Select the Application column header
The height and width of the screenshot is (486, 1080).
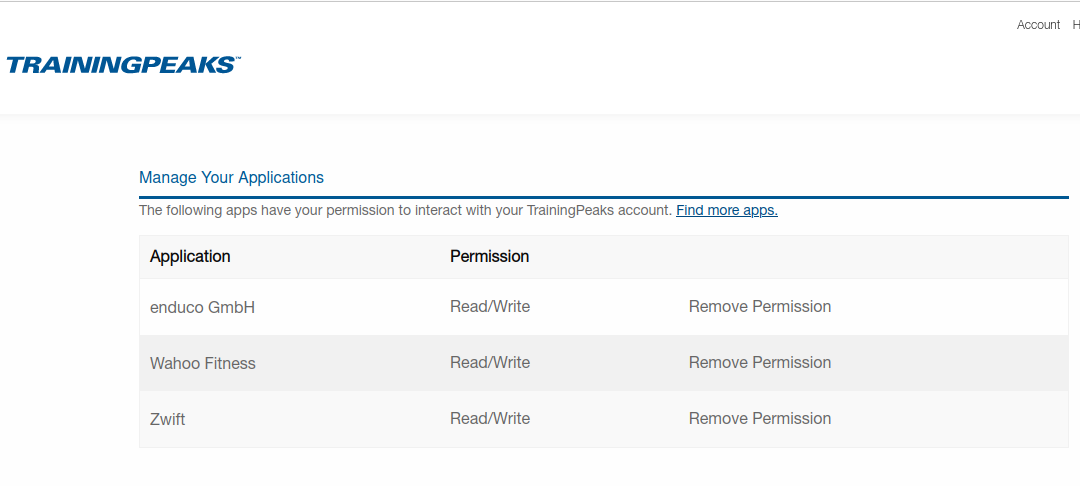[190, 257]
